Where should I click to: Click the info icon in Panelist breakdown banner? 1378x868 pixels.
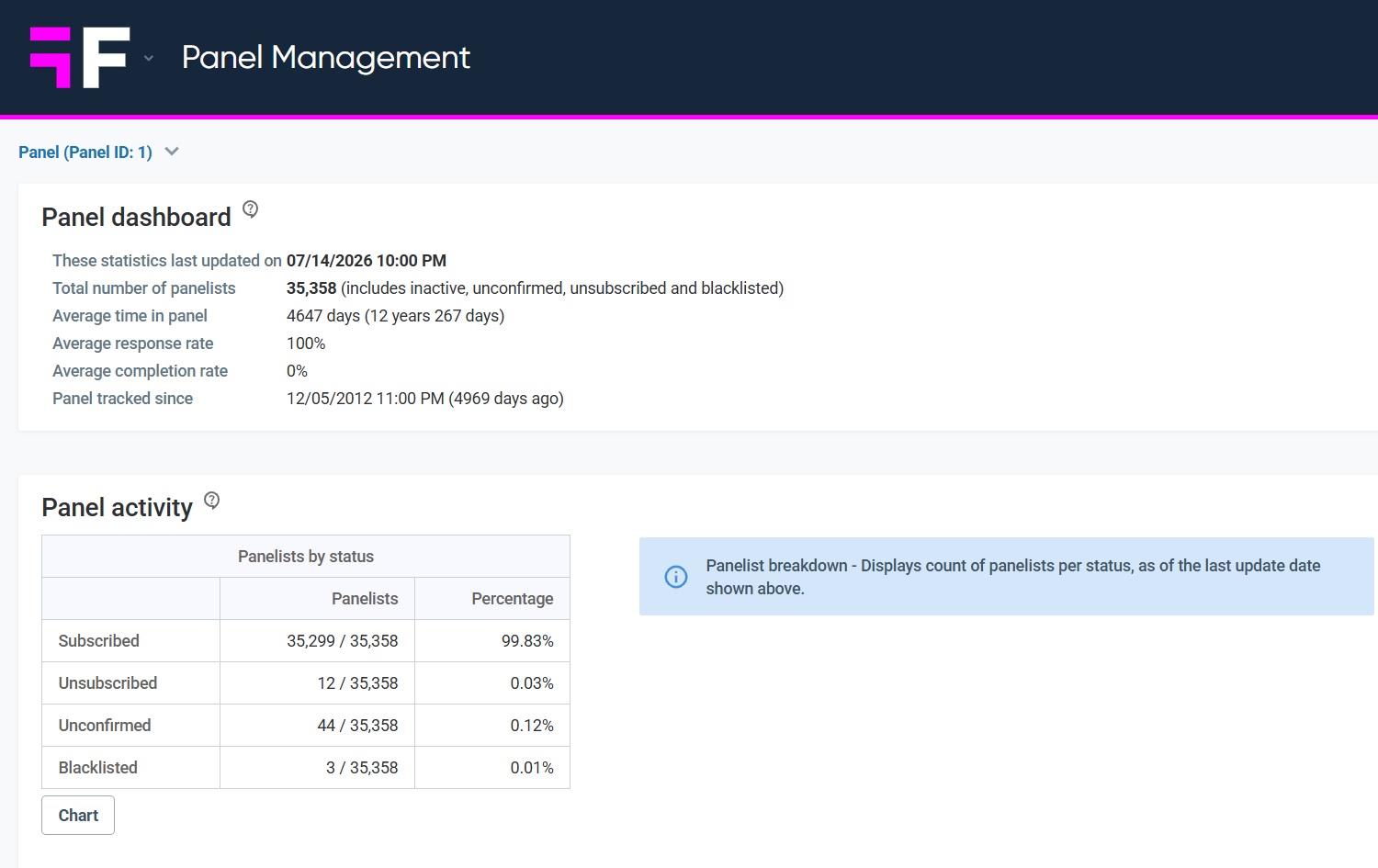click(x=676, y=577)
